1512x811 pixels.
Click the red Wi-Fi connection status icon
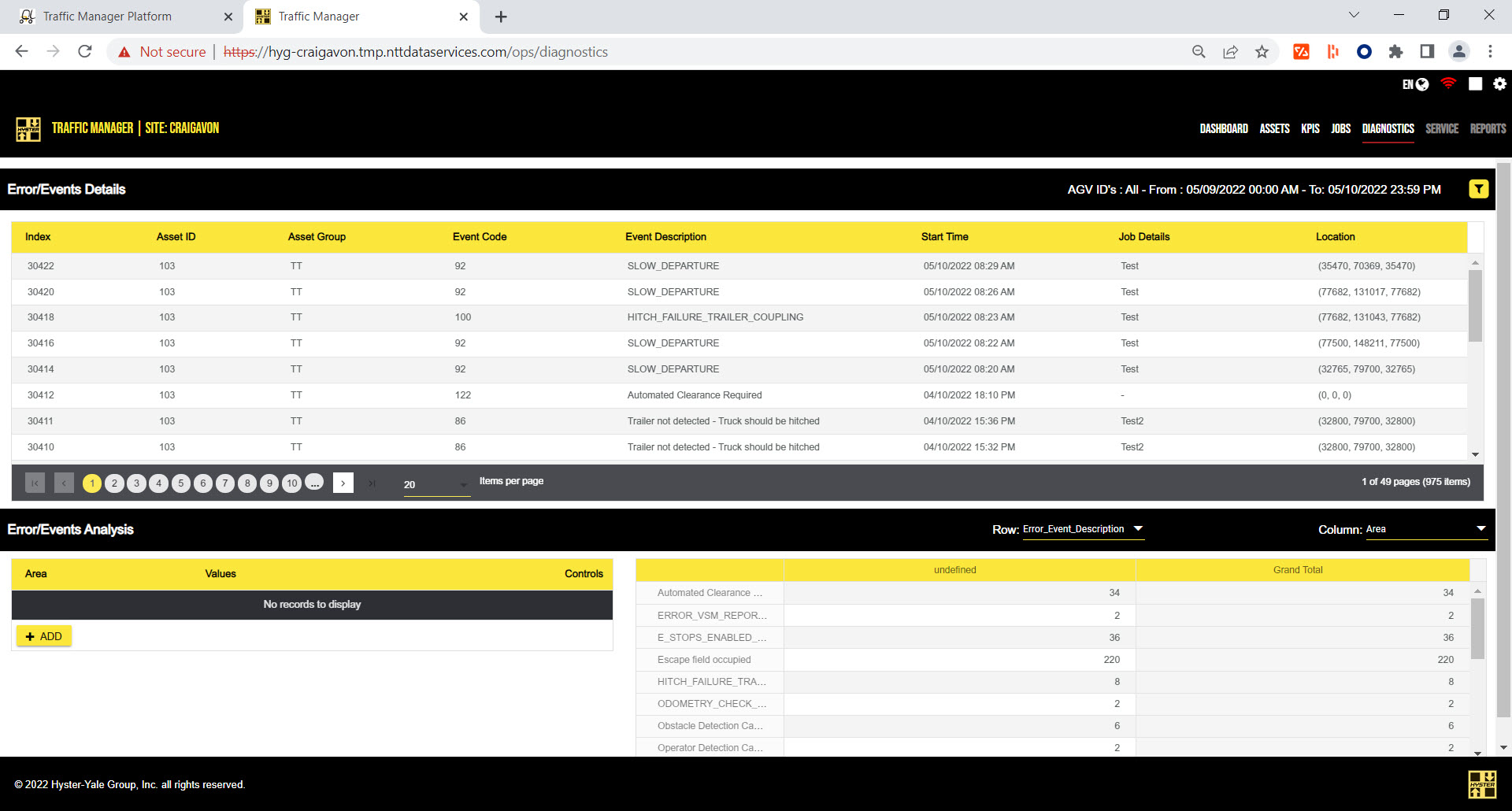[x=1447, y=83]
